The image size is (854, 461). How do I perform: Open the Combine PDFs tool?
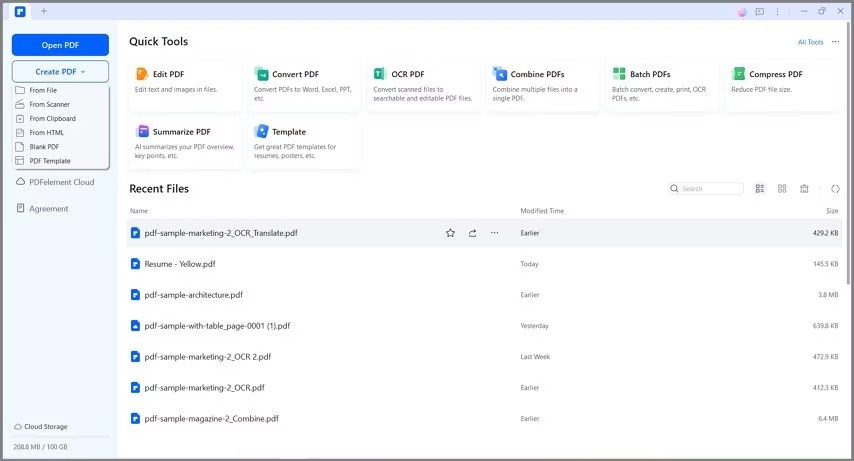pos(542,86)
